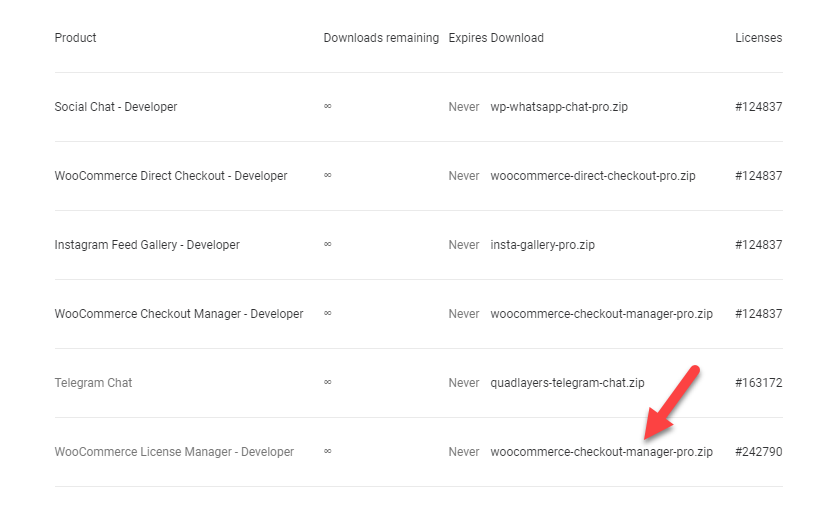Download the zip in License Manager row

point(601,452)
